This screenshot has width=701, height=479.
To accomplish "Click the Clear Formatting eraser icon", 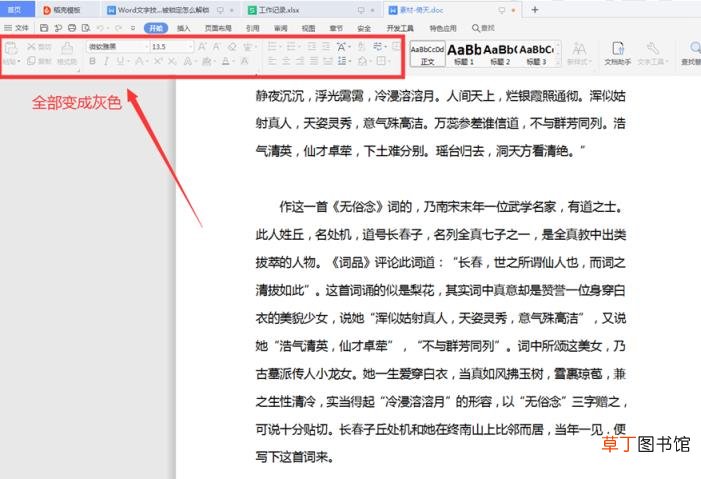I will coord(232,46).
